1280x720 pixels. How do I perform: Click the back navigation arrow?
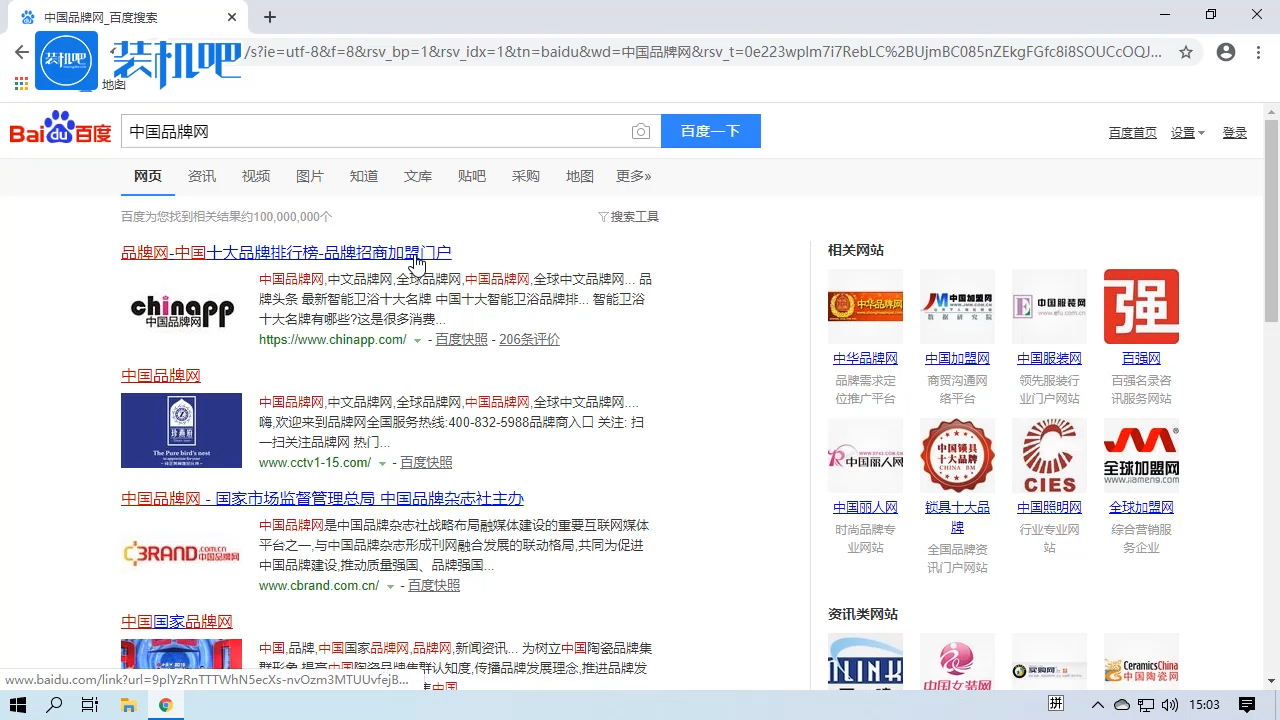22,52
